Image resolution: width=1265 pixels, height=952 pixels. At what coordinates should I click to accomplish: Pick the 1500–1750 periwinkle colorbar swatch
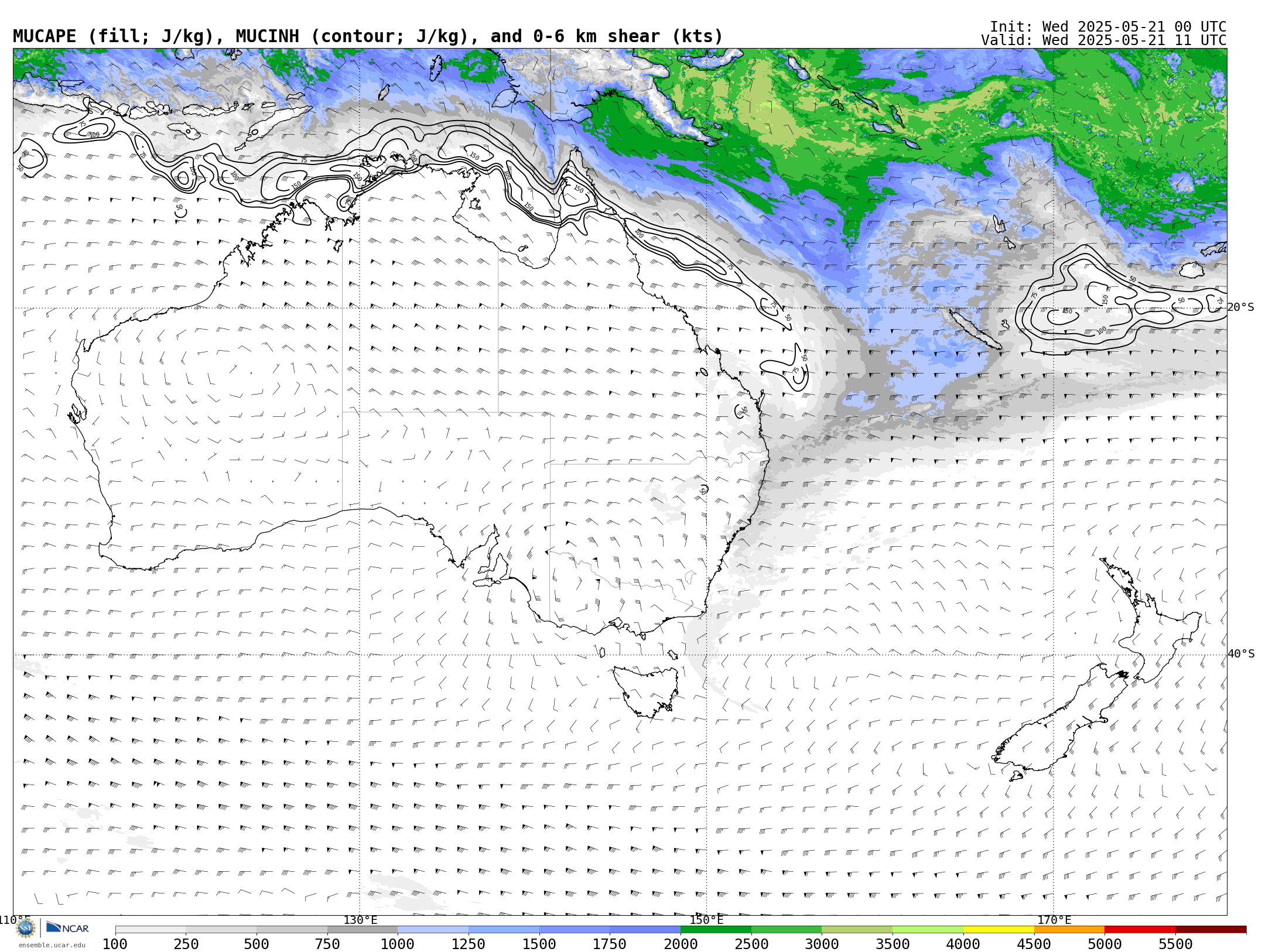575,930
